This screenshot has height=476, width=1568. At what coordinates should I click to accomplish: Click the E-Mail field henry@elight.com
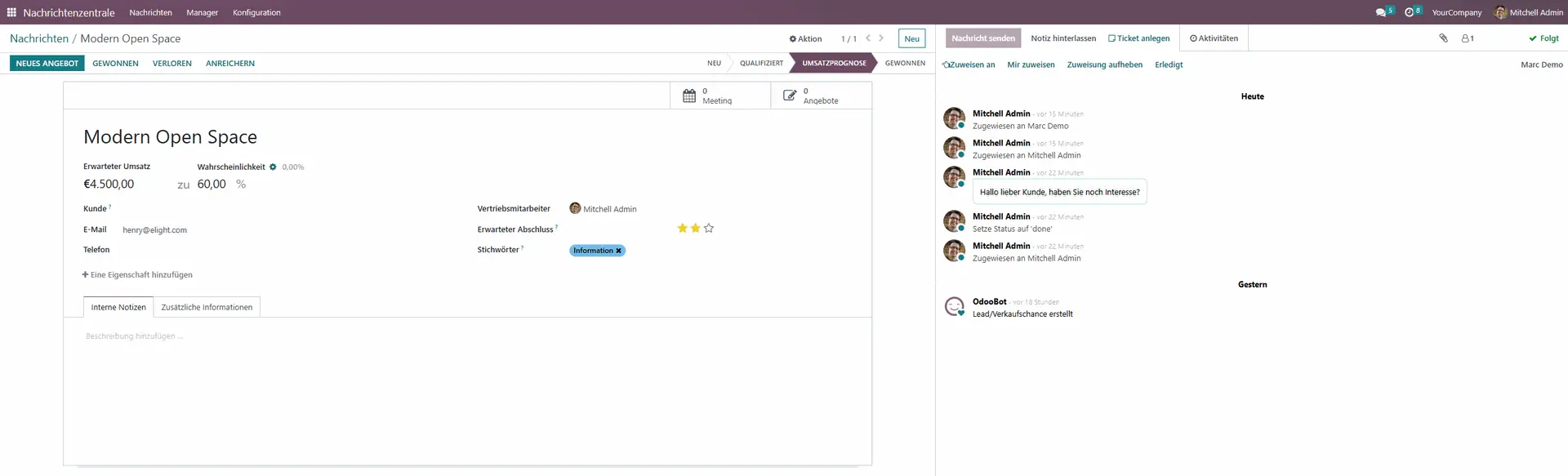[x=154, y=230]
